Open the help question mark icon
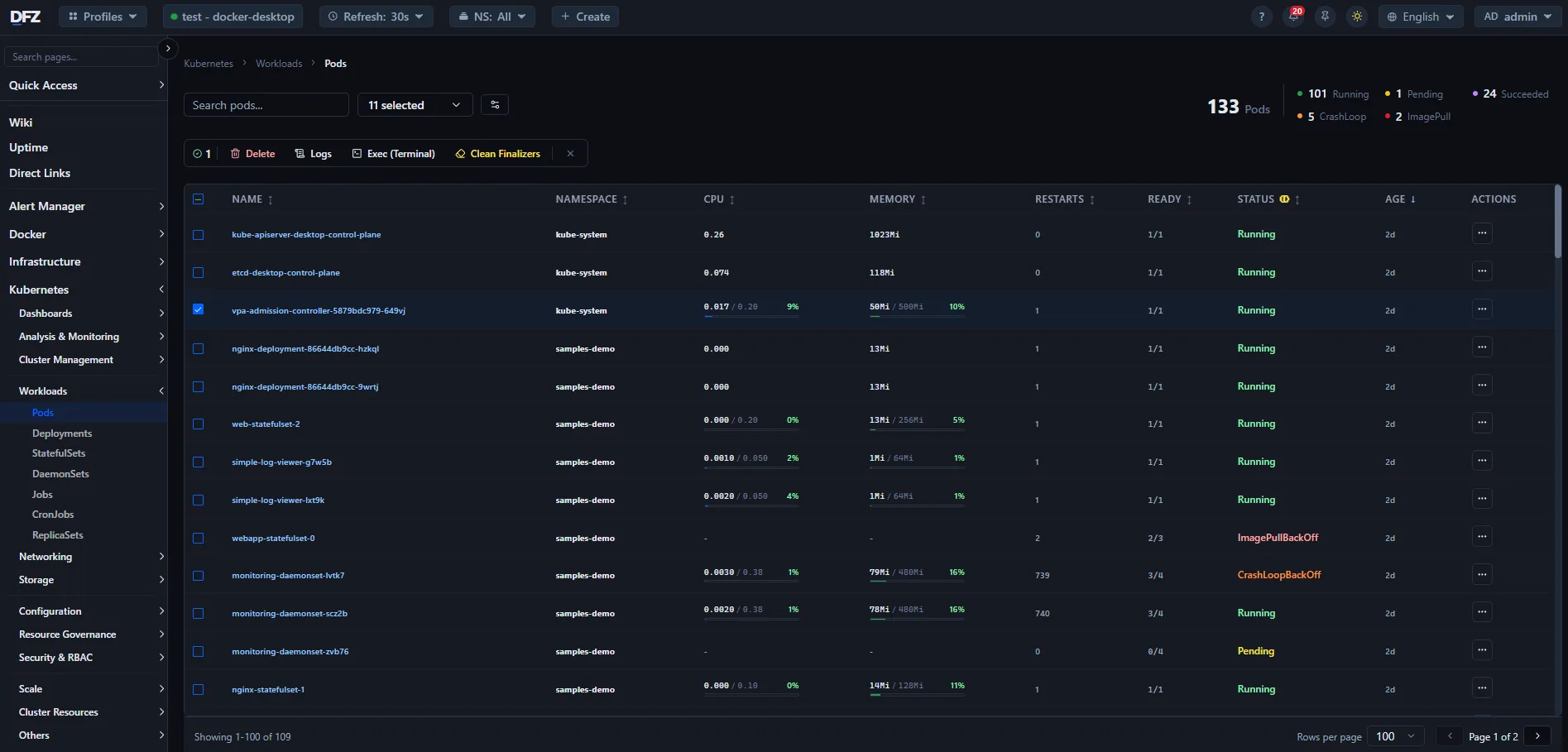Viewport: 1568px width, 752px height. pos(1261,17)
